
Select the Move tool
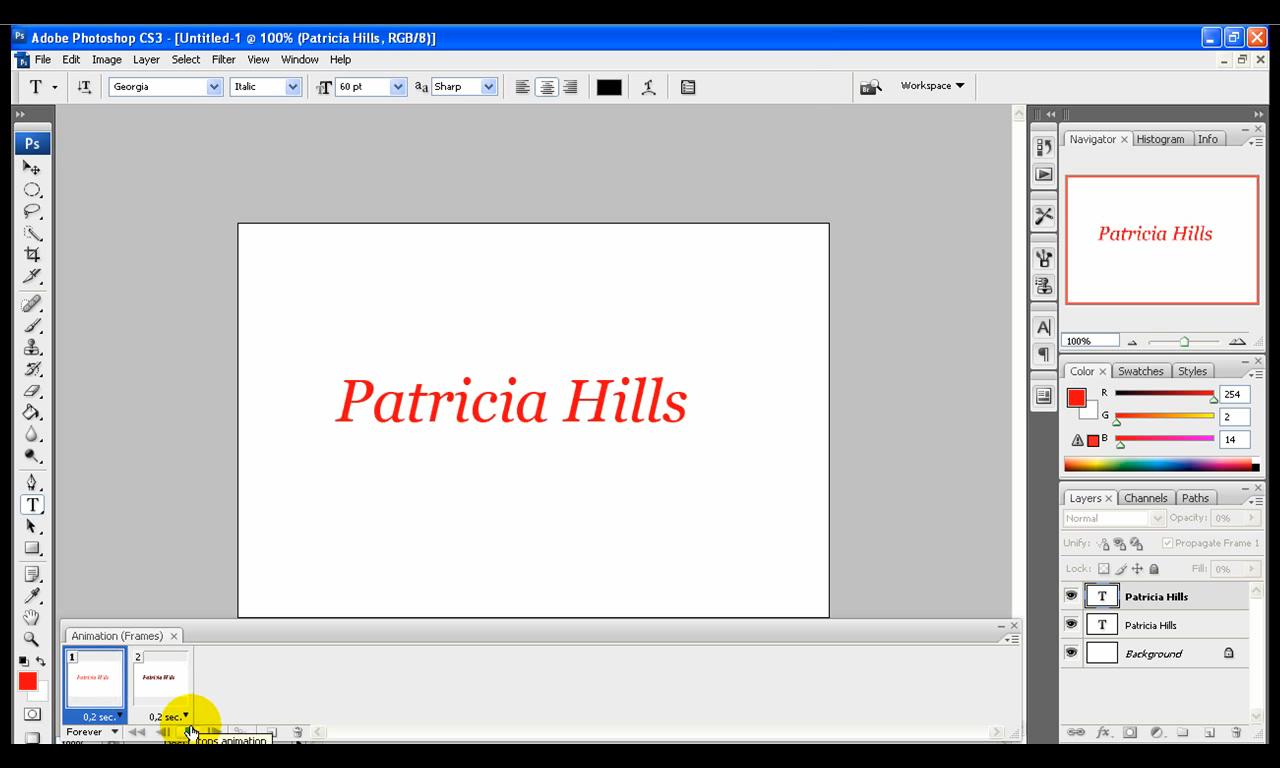pos(32,168)
